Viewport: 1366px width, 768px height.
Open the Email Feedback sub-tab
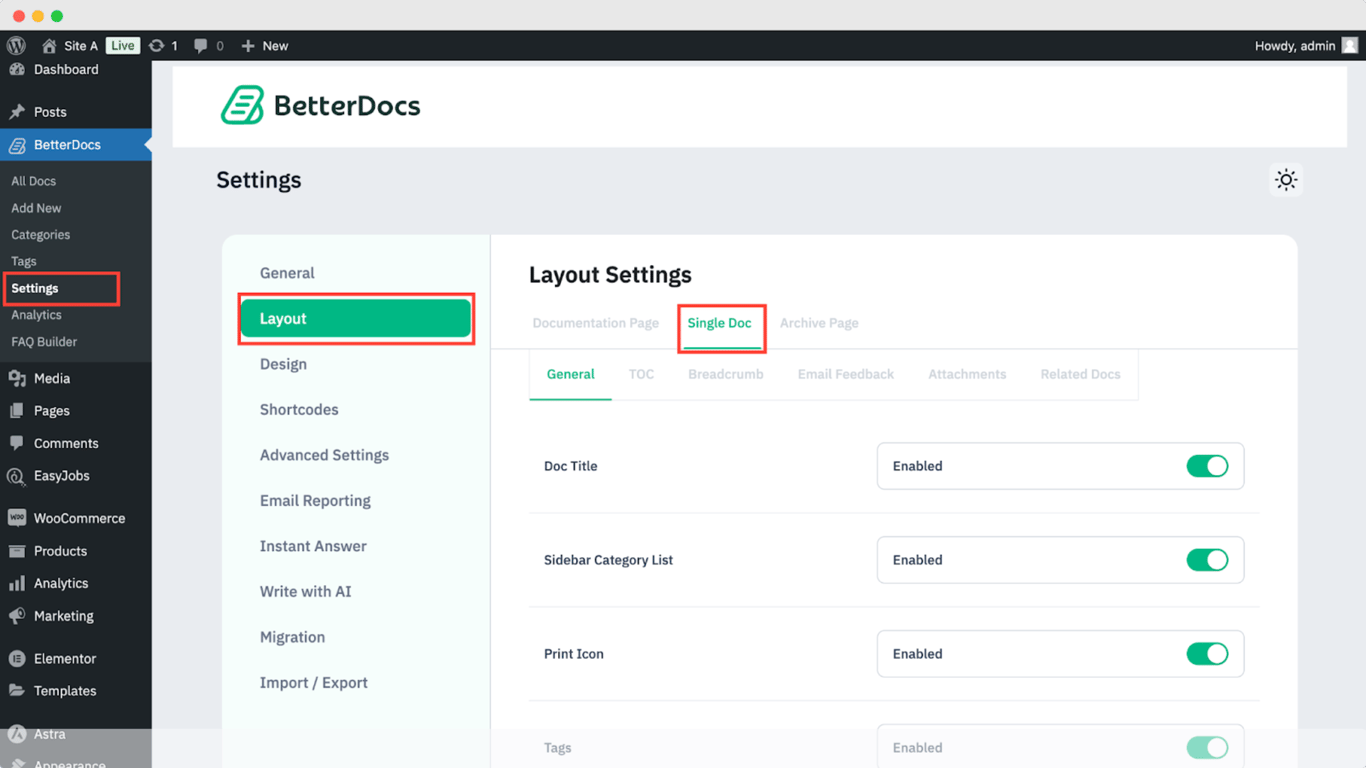(x=846, y=374)
